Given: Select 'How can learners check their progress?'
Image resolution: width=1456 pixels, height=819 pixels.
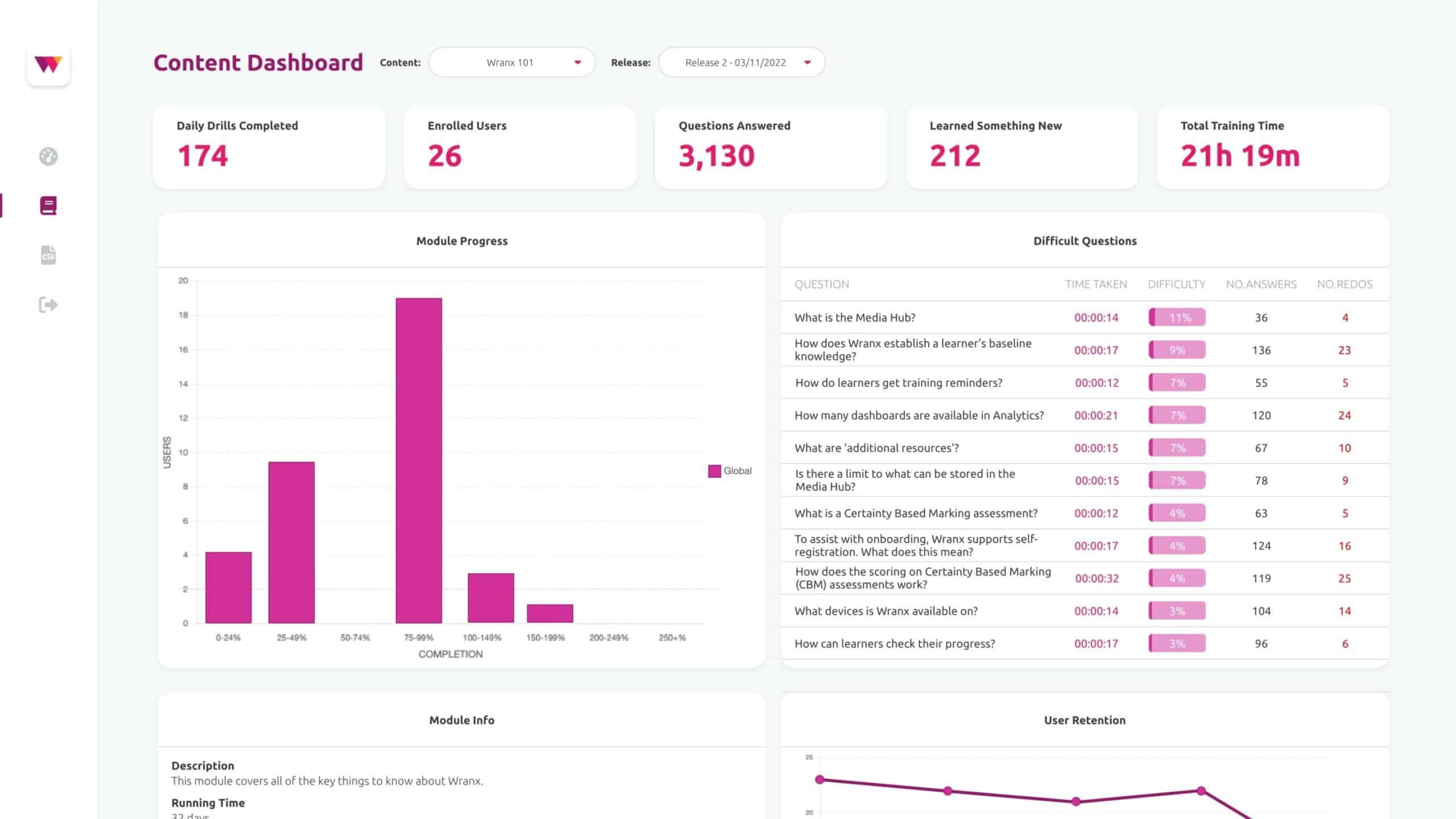Looking at the screenshot, I should pos(895,643).
